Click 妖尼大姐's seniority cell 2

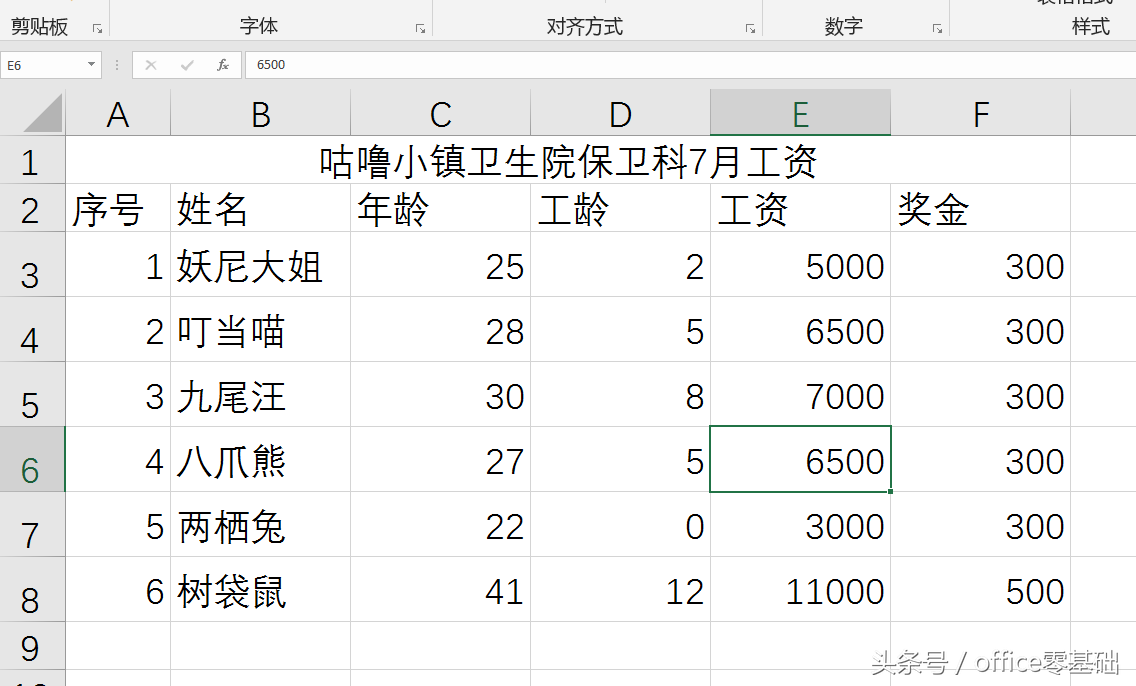(x=620, y=264)
